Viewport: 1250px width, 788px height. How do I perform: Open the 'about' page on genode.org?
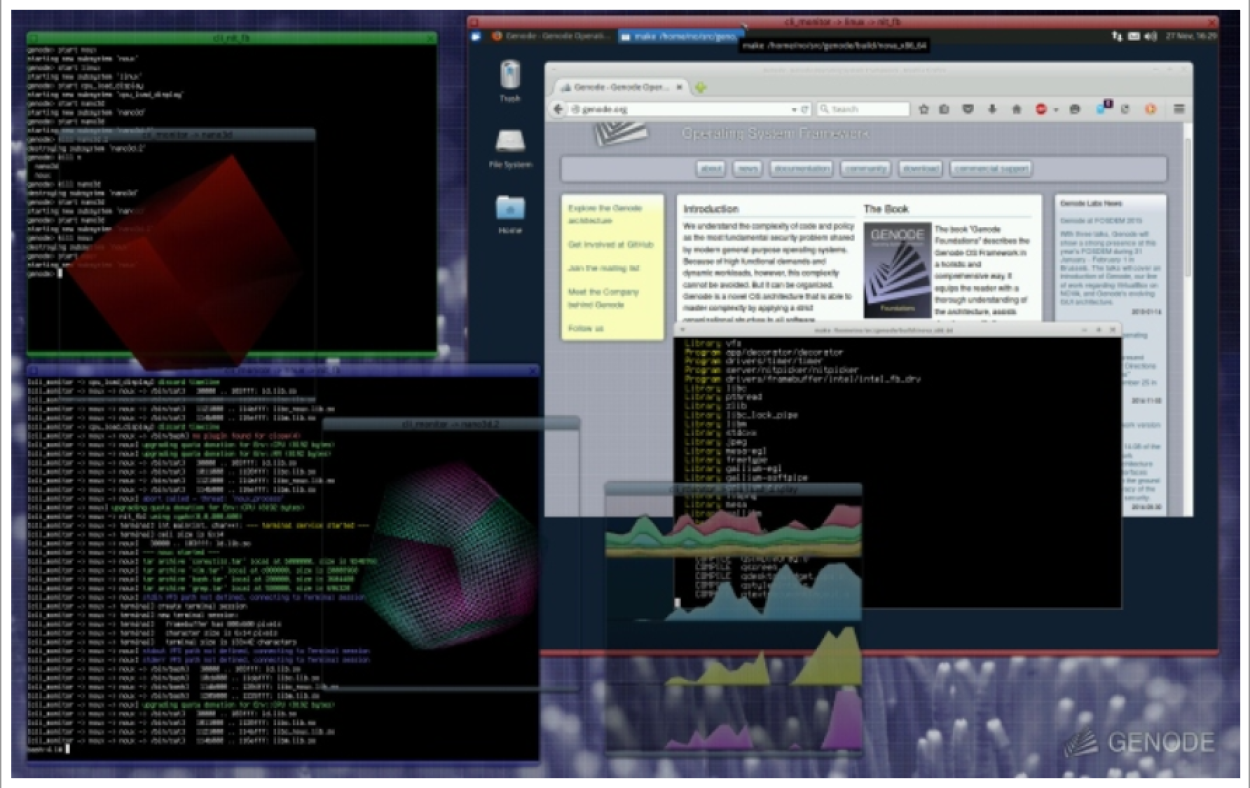(x=711, y=169)
